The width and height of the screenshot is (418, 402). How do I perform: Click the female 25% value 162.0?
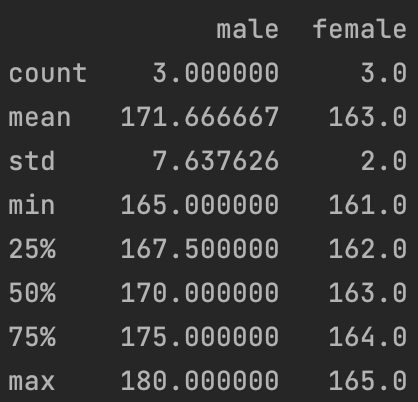point(368,249)
